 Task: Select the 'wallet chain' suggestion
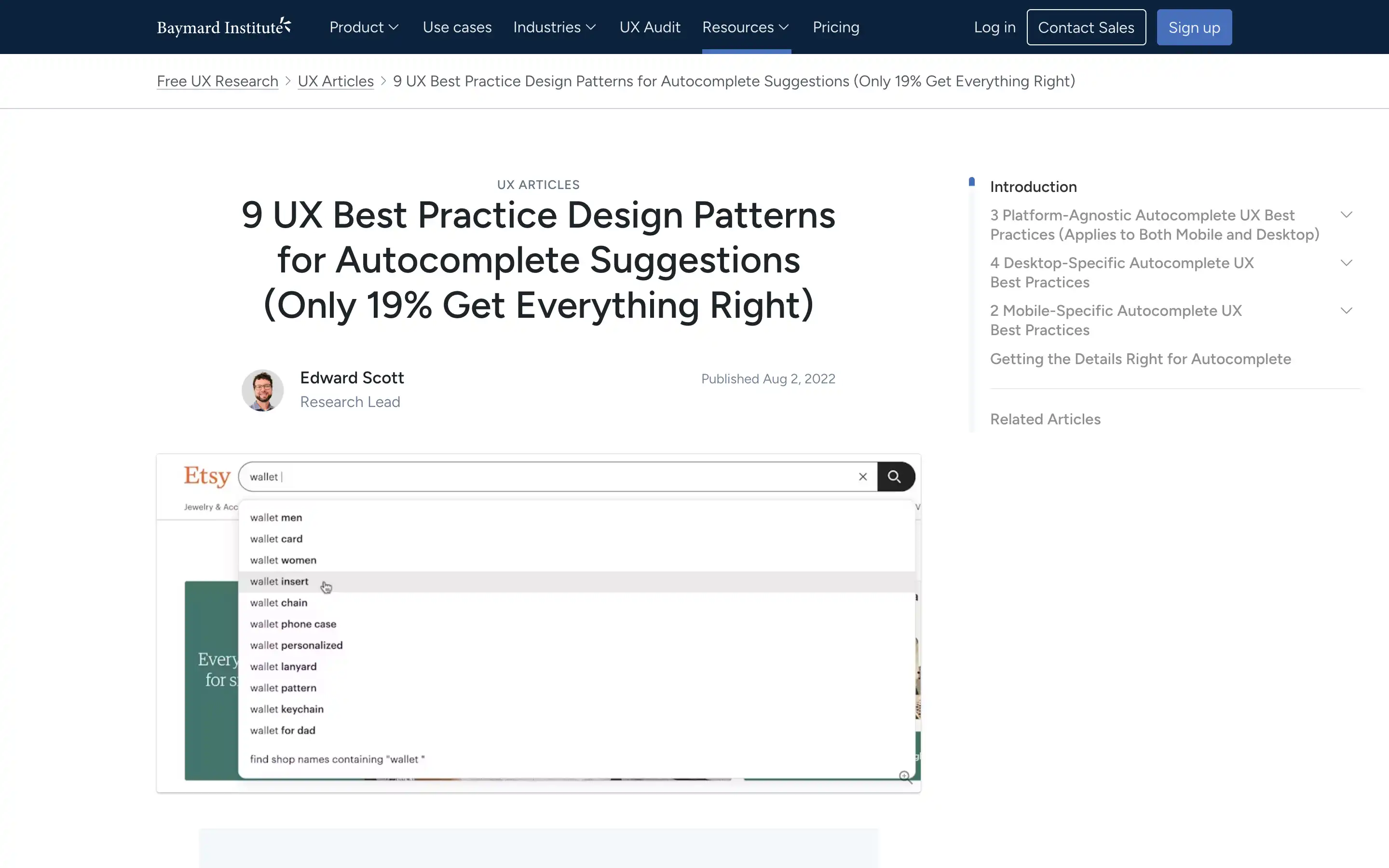coord(576,603)
